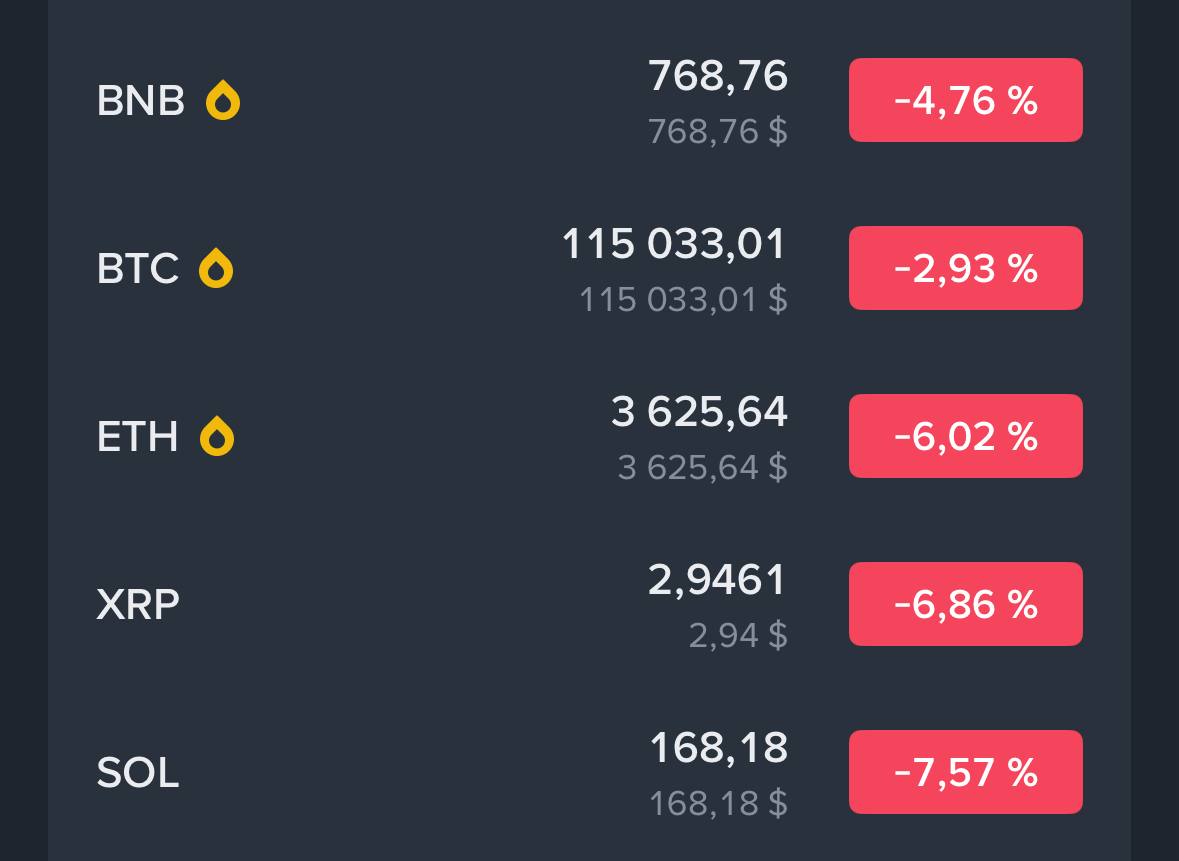The image size is (1179, 861).
Task: Open the BNB coin row
Action: pyautogui.click(x=590, y=100)
